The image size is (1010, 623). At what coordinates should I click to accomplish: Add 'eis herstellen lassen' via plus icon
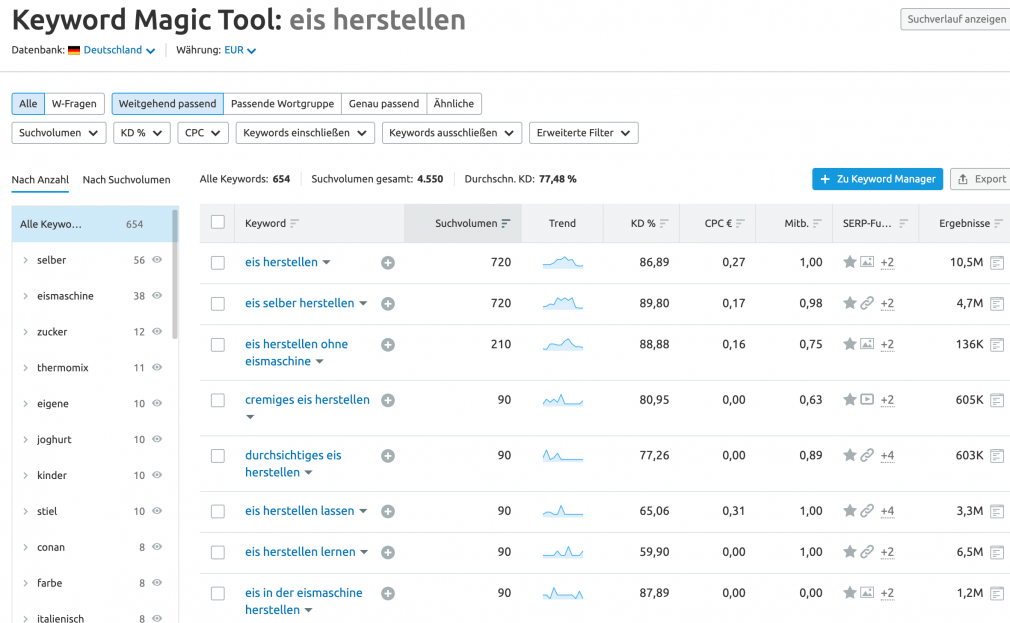[x=388, y=512]
